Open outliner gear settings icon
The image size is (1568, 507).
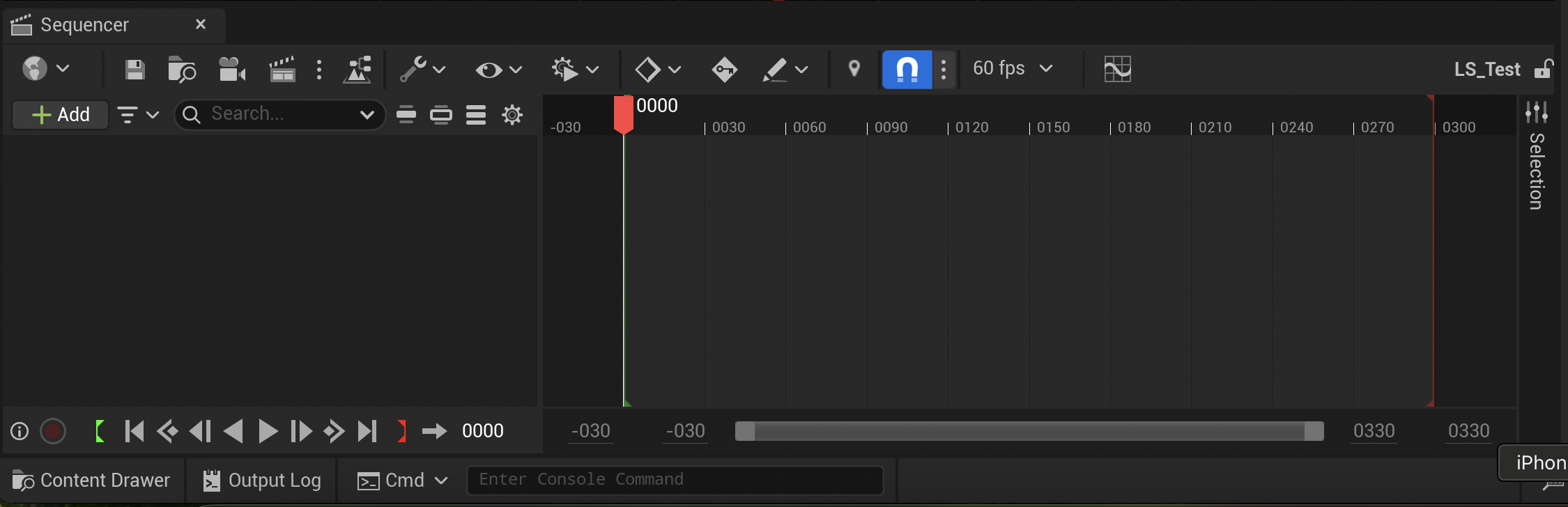pyautogui.click(x=512, y=114)
